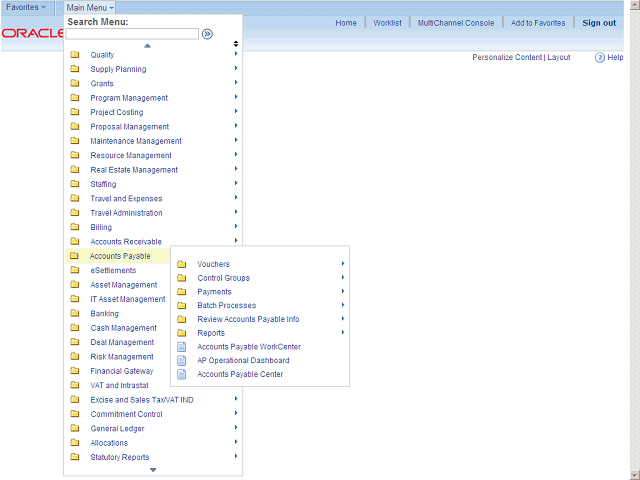This screenshot has width=640, height=480.
Task: Click the Accounts Payable WorkCenter page icon
Action: [x=181, y=347]
